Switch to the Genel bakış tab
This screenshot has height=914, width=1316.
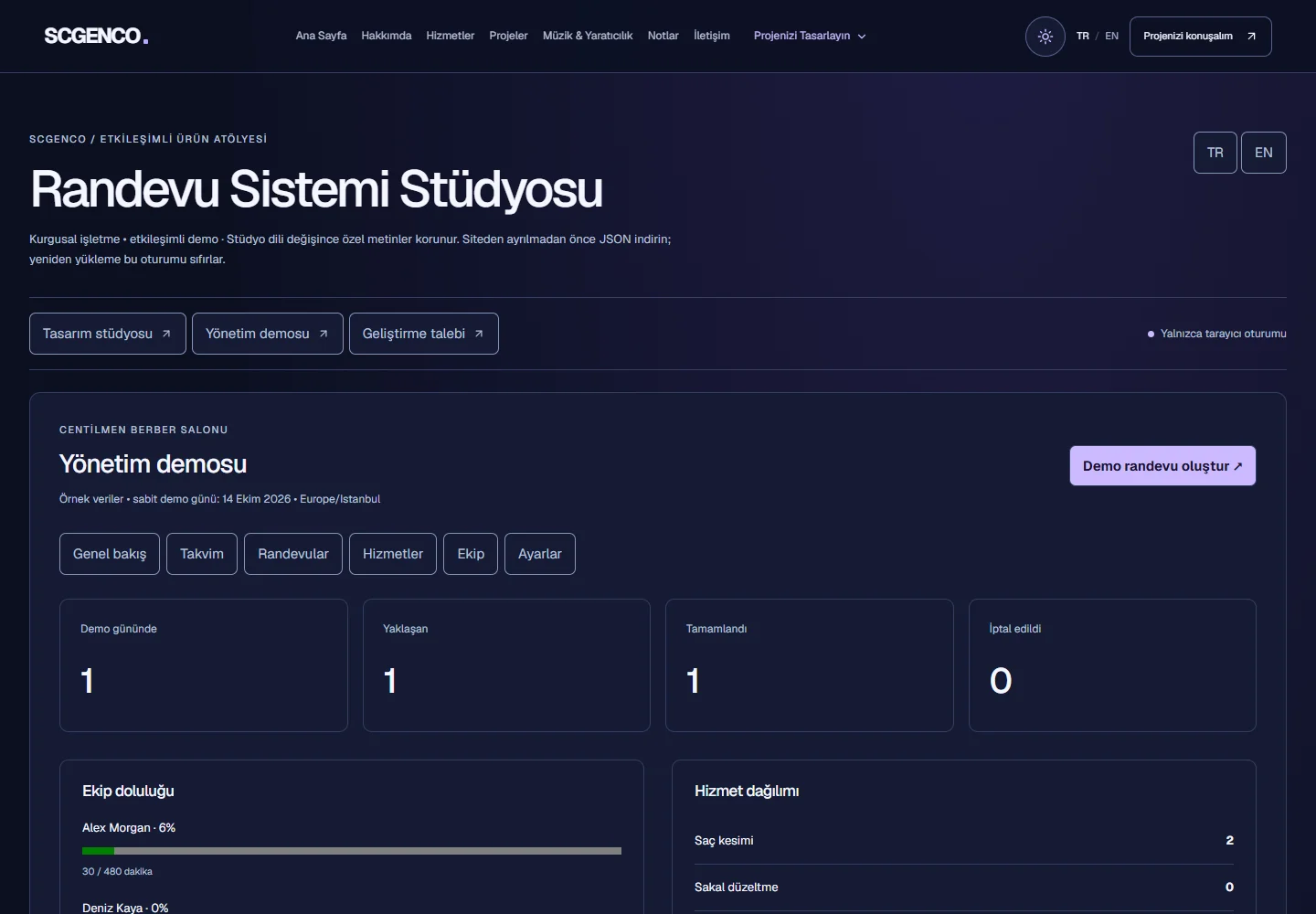click(110, 554)
